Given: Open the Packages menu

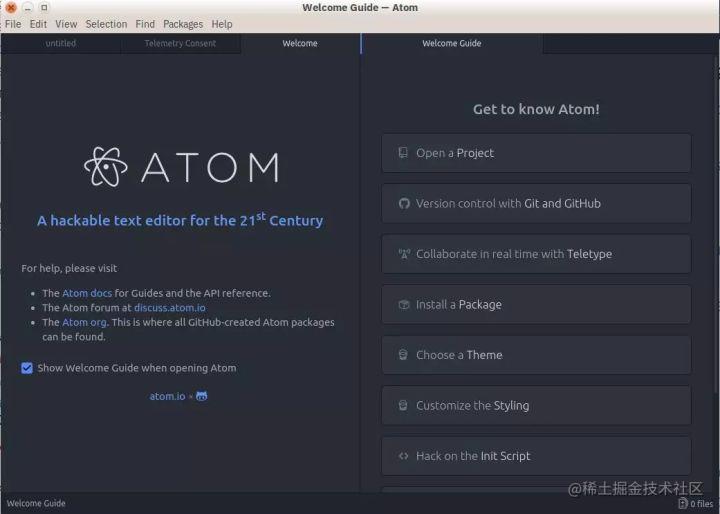Looking at the screenshot, I should (183, 24).
